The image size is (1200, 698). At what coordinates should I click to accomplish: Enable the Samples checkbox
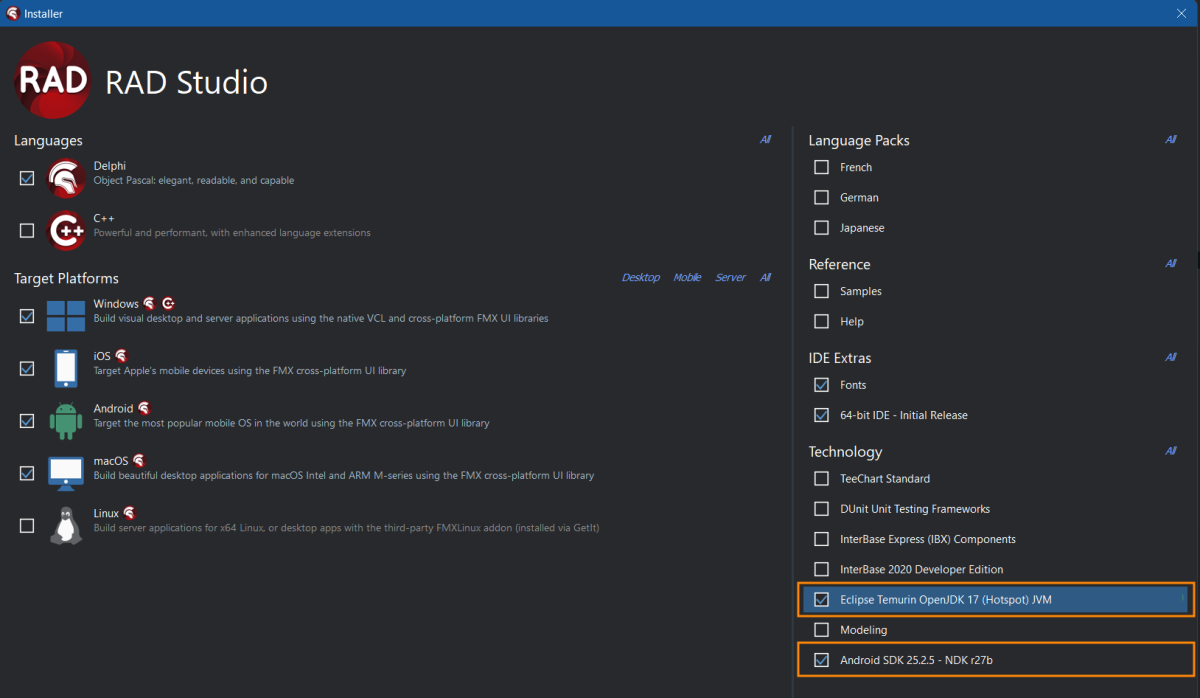822,291
